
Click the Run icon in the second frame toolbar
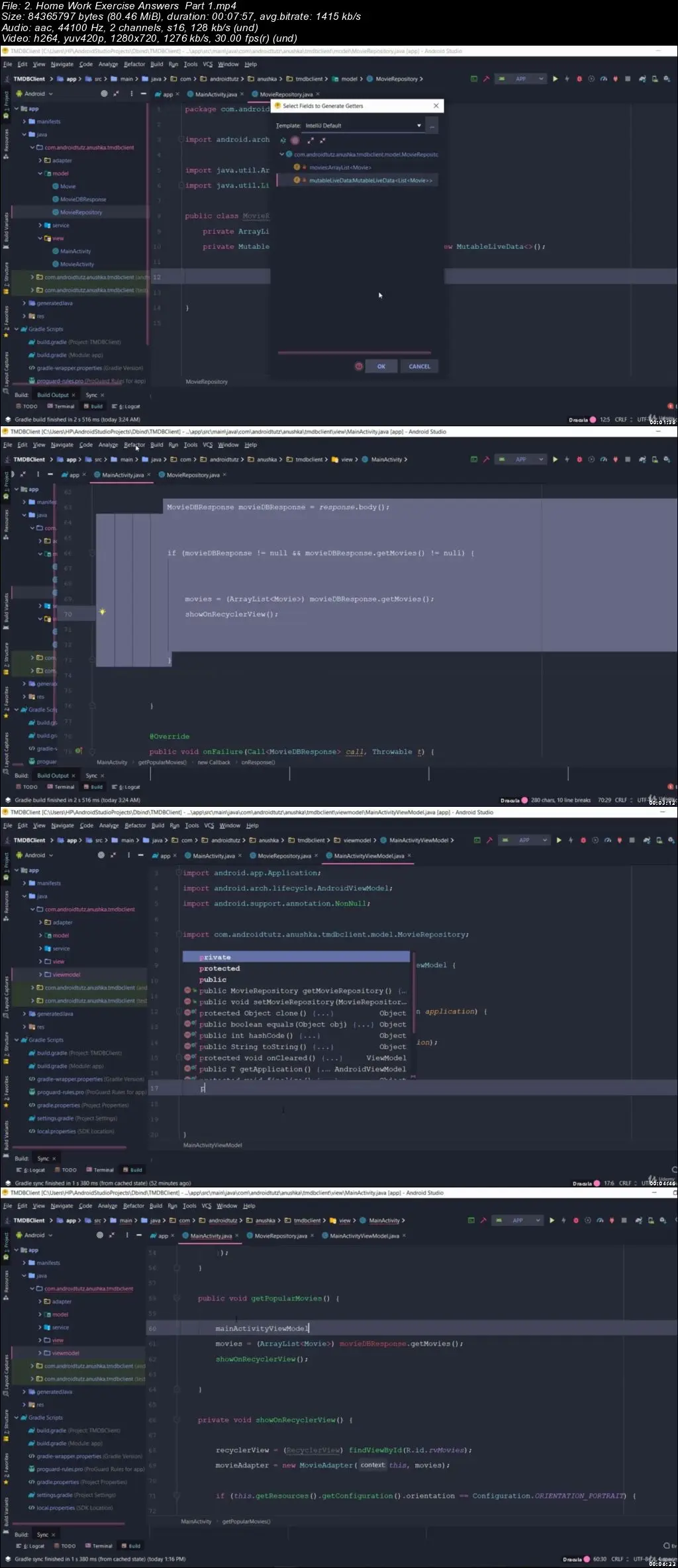pyautogui.click(x=555, y=459)
